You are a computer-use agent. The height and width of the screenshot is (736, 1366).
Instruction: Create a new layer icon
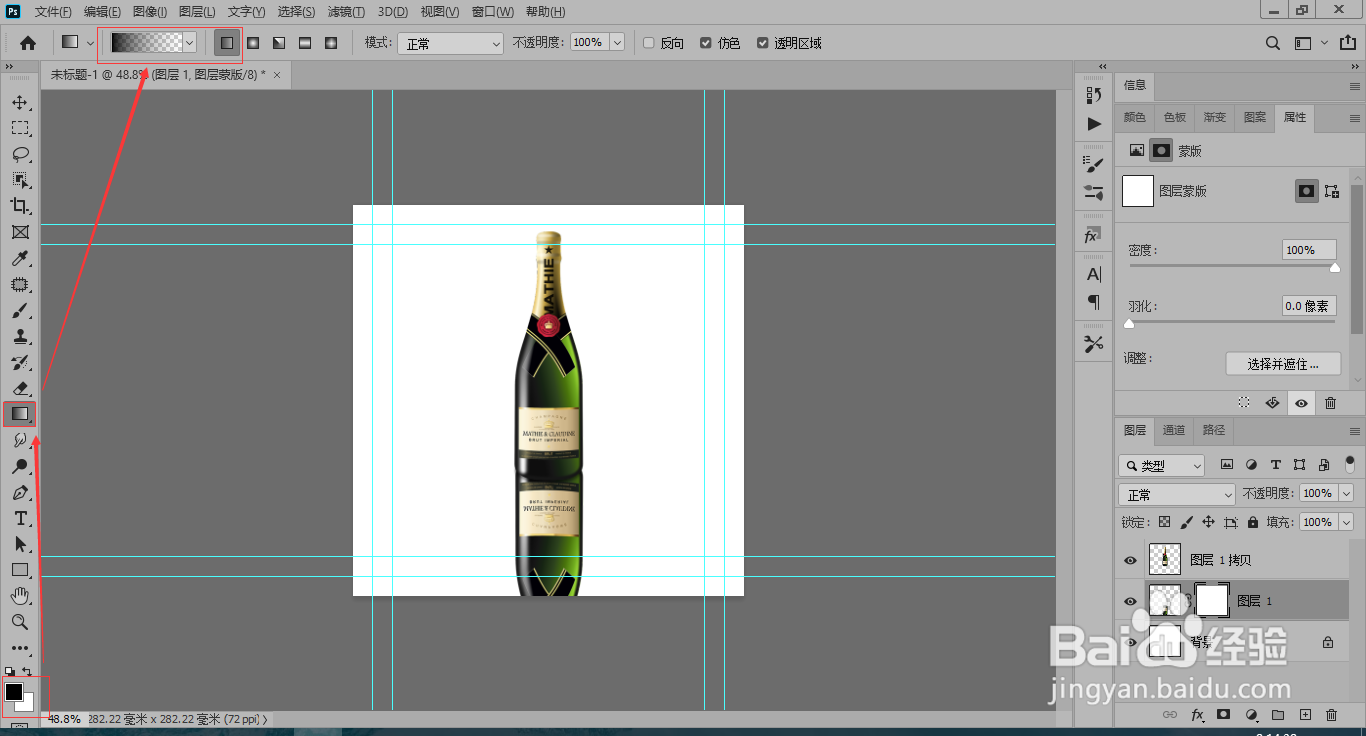click(x=1304, y=715)
